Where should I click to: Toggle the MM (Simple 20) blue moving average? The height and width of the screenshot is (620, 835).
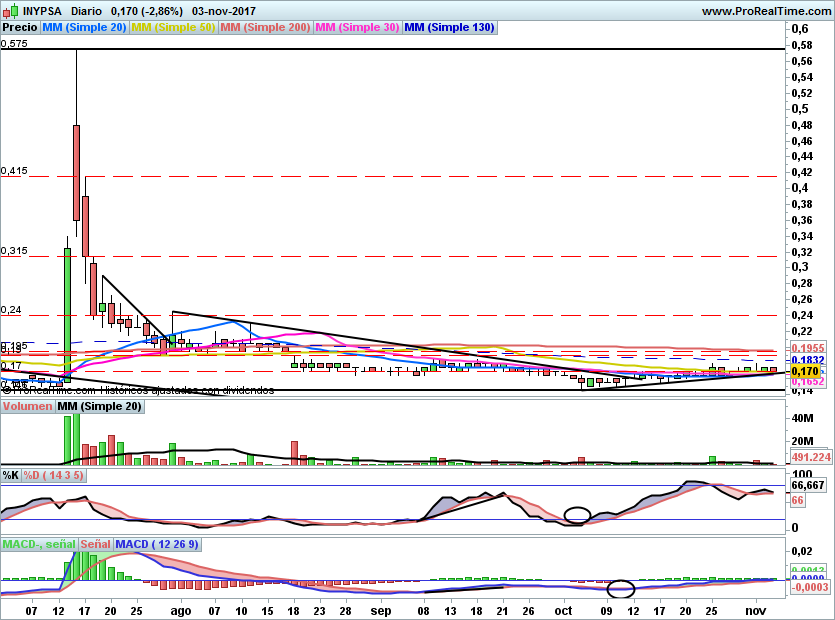pyautogui.click(x=85, y=28)
